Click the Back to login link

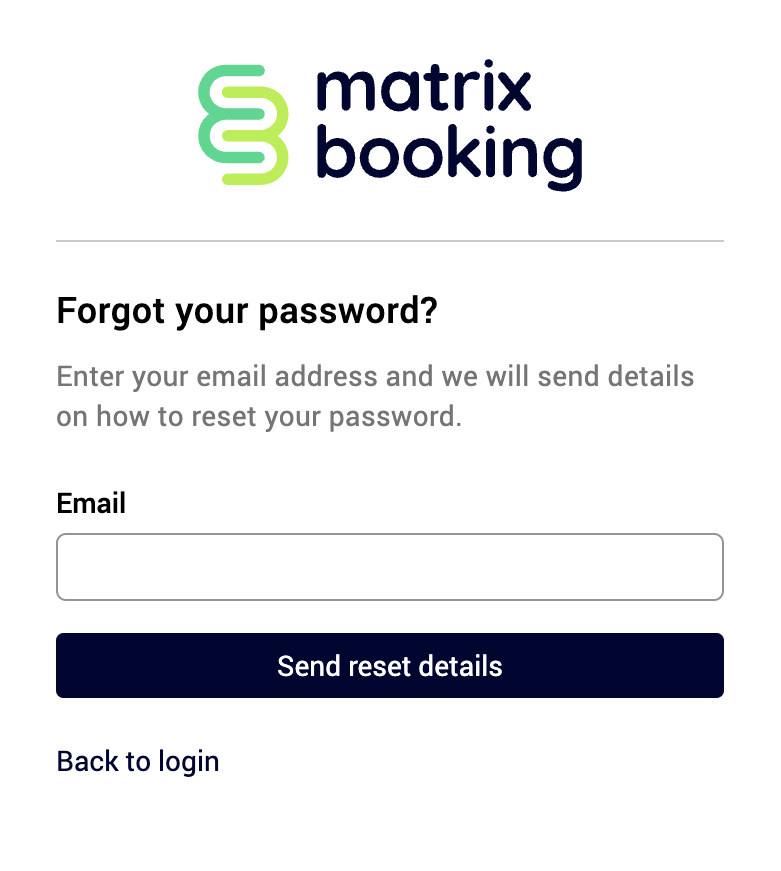click(138, 761)
